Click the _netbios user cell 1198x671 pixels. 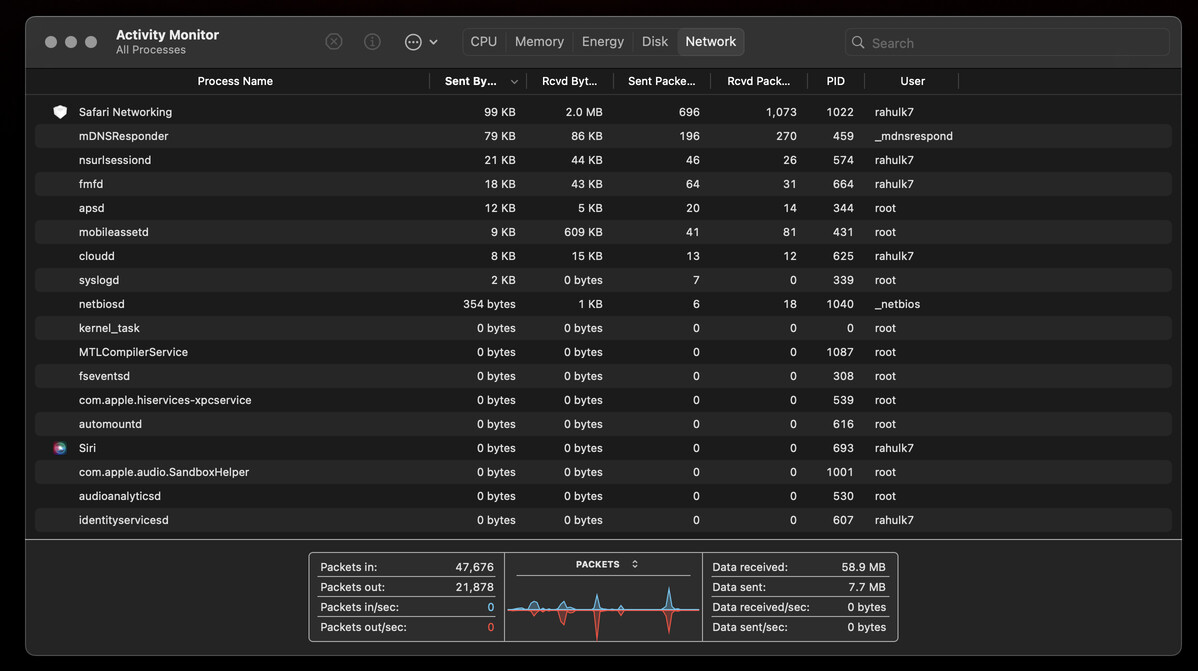click(x=897, y=304)
